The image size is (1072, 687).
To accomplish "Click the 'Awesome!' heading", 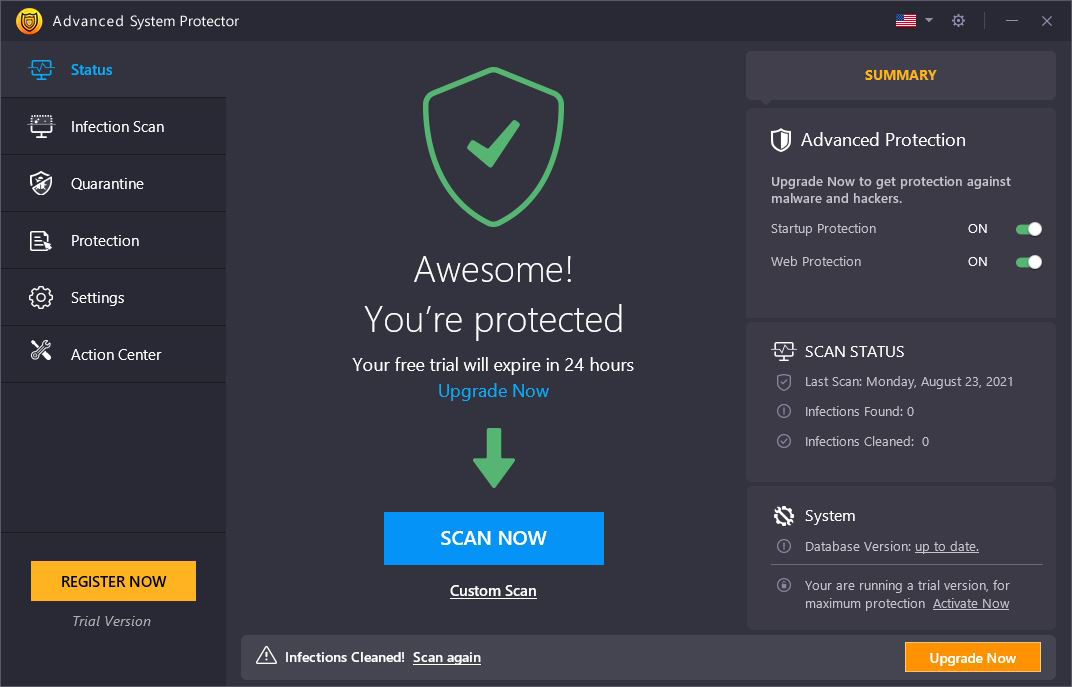I will [x=494, y=269].
